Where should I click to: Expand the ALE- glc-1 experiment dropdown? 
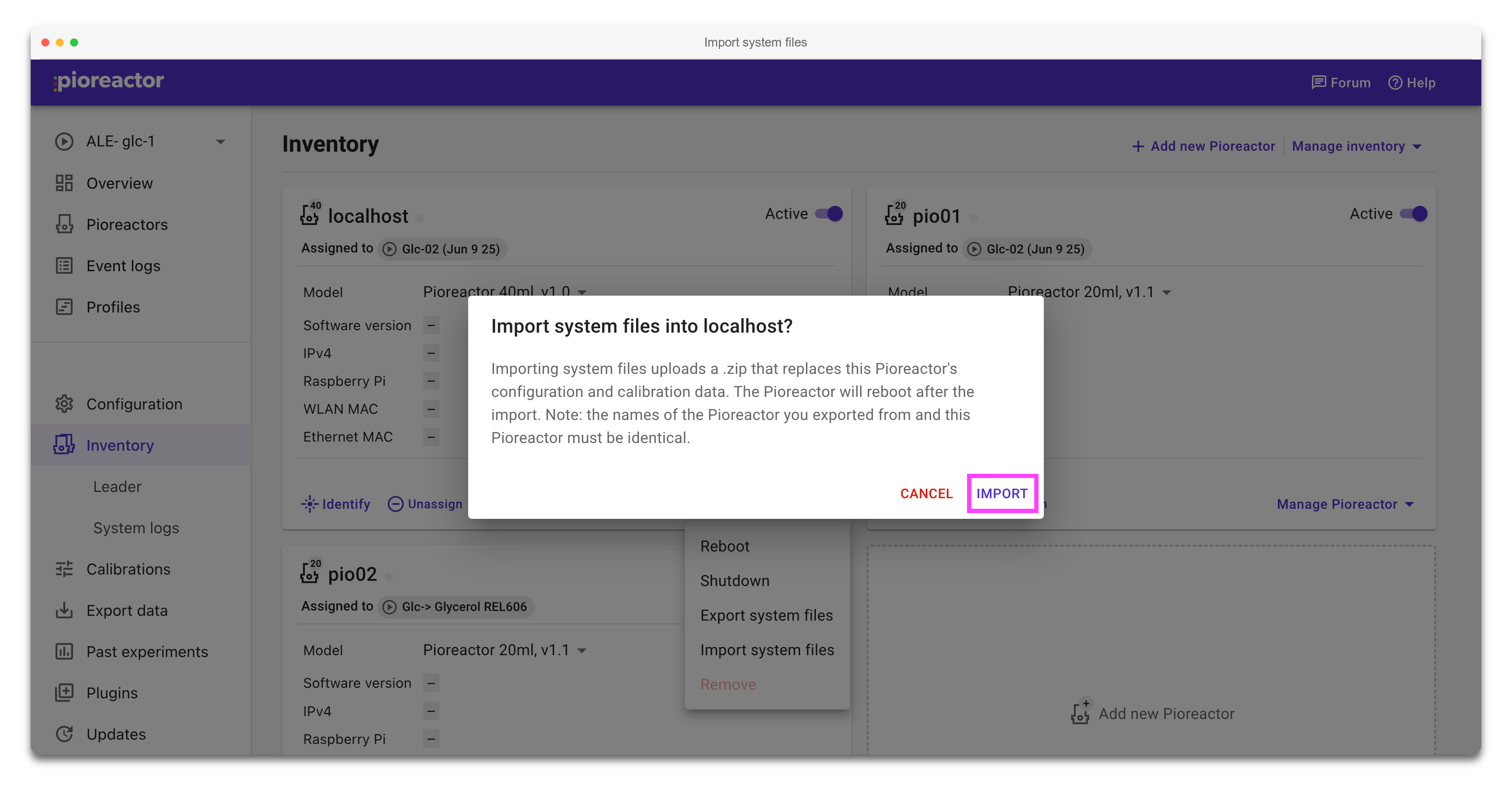click(221, 142)
